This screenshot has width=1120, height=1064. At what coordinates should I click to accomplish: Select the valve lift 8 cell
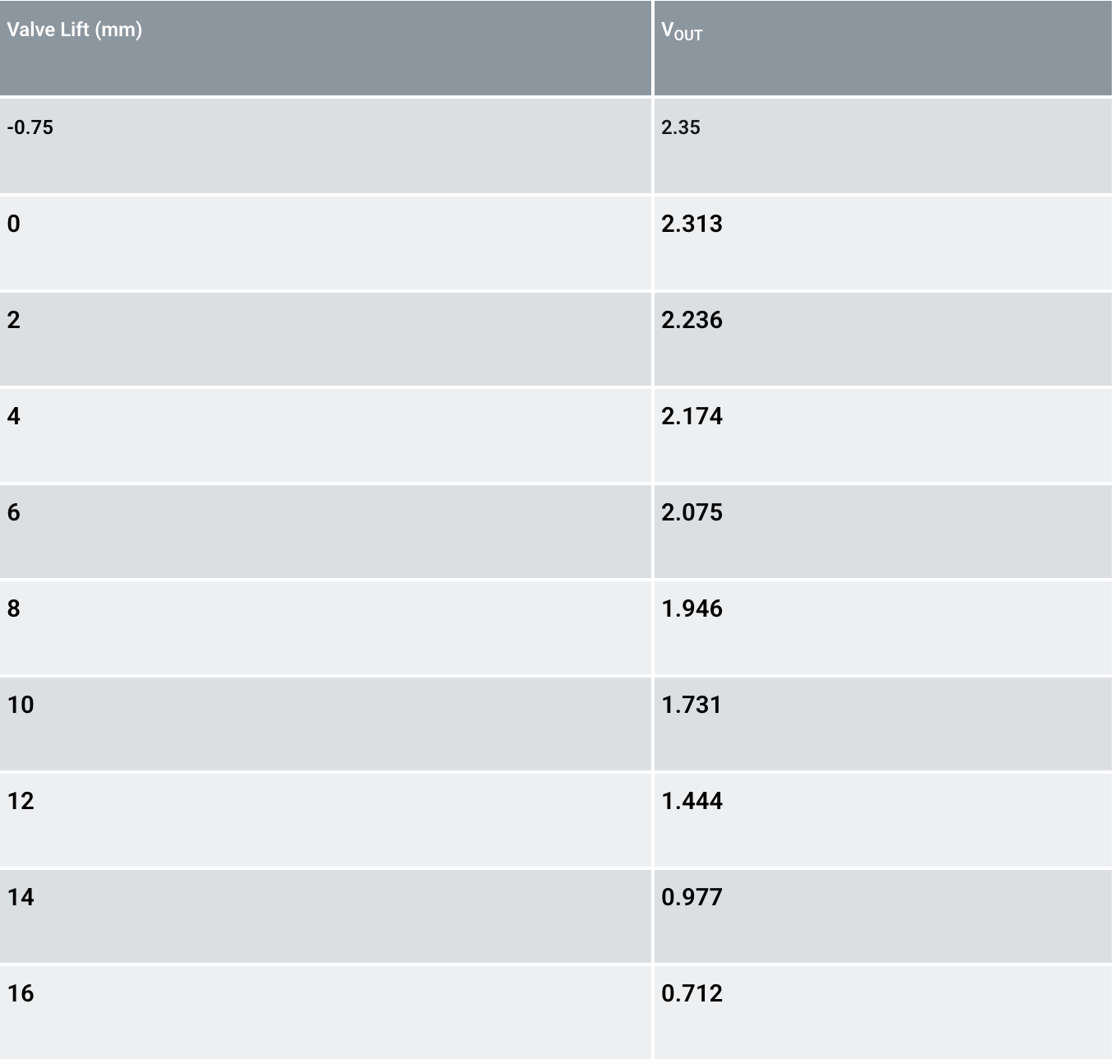click(x=14, y=608)
